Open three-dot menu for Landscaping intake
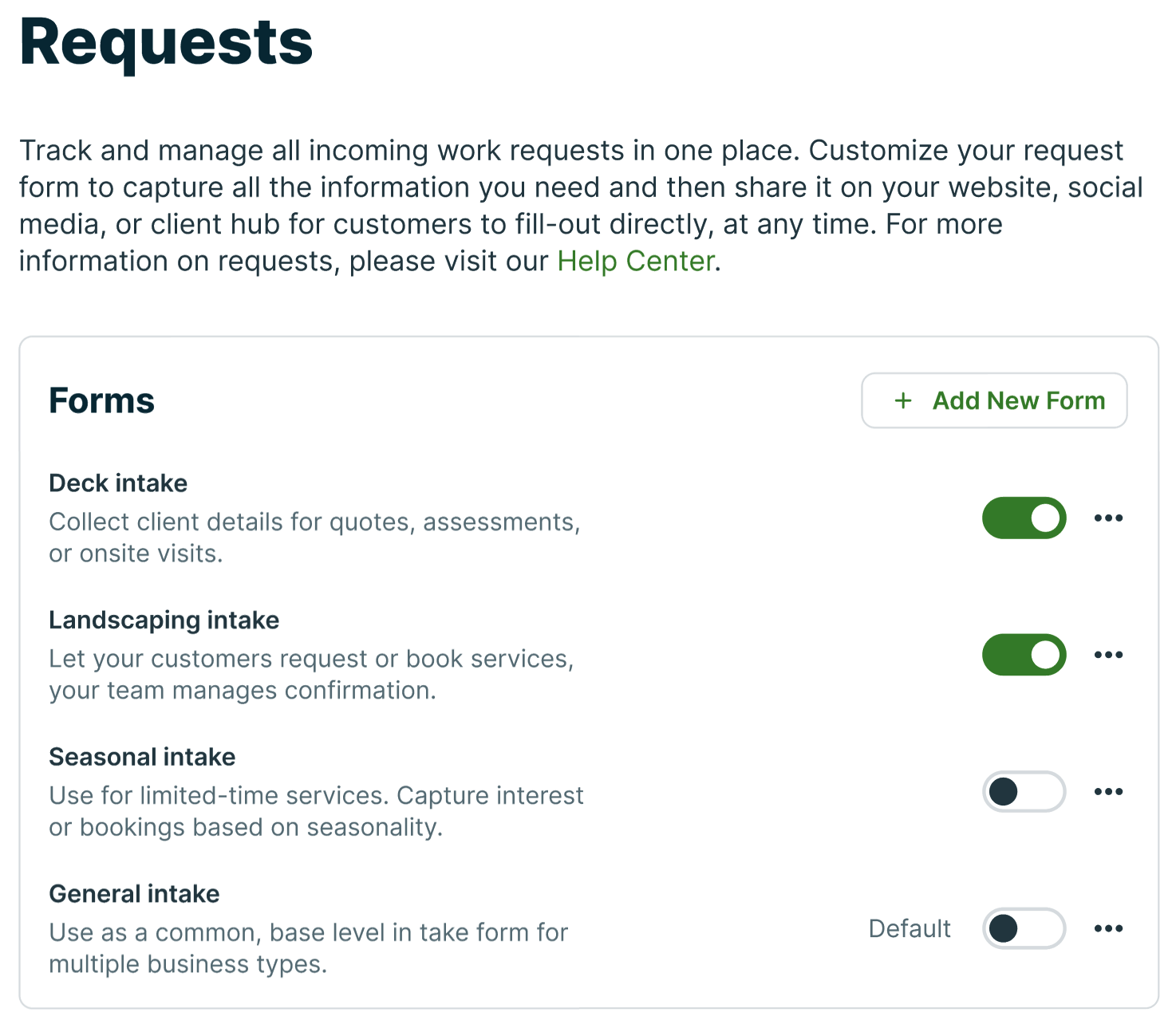The width and height of the screenshot is (1176, 1024). (x=1108, y=655)
